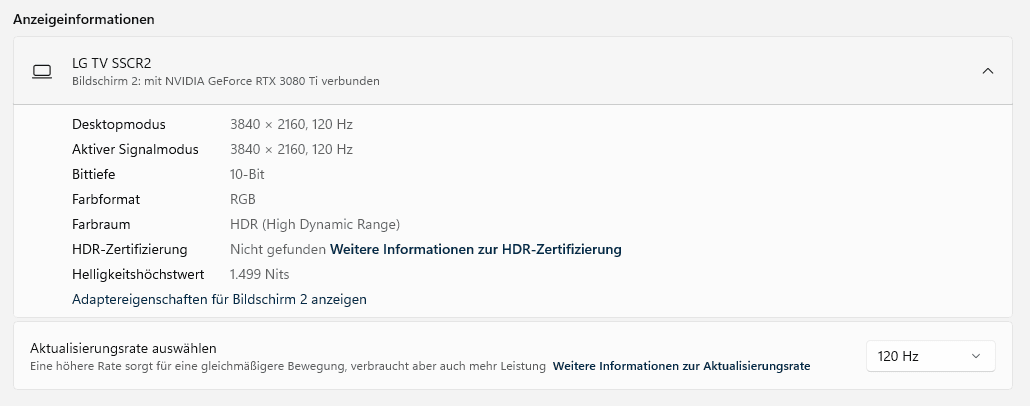The image size is (1030, 406).
Task: Select the Farbraum label
Action: point(101,224)
